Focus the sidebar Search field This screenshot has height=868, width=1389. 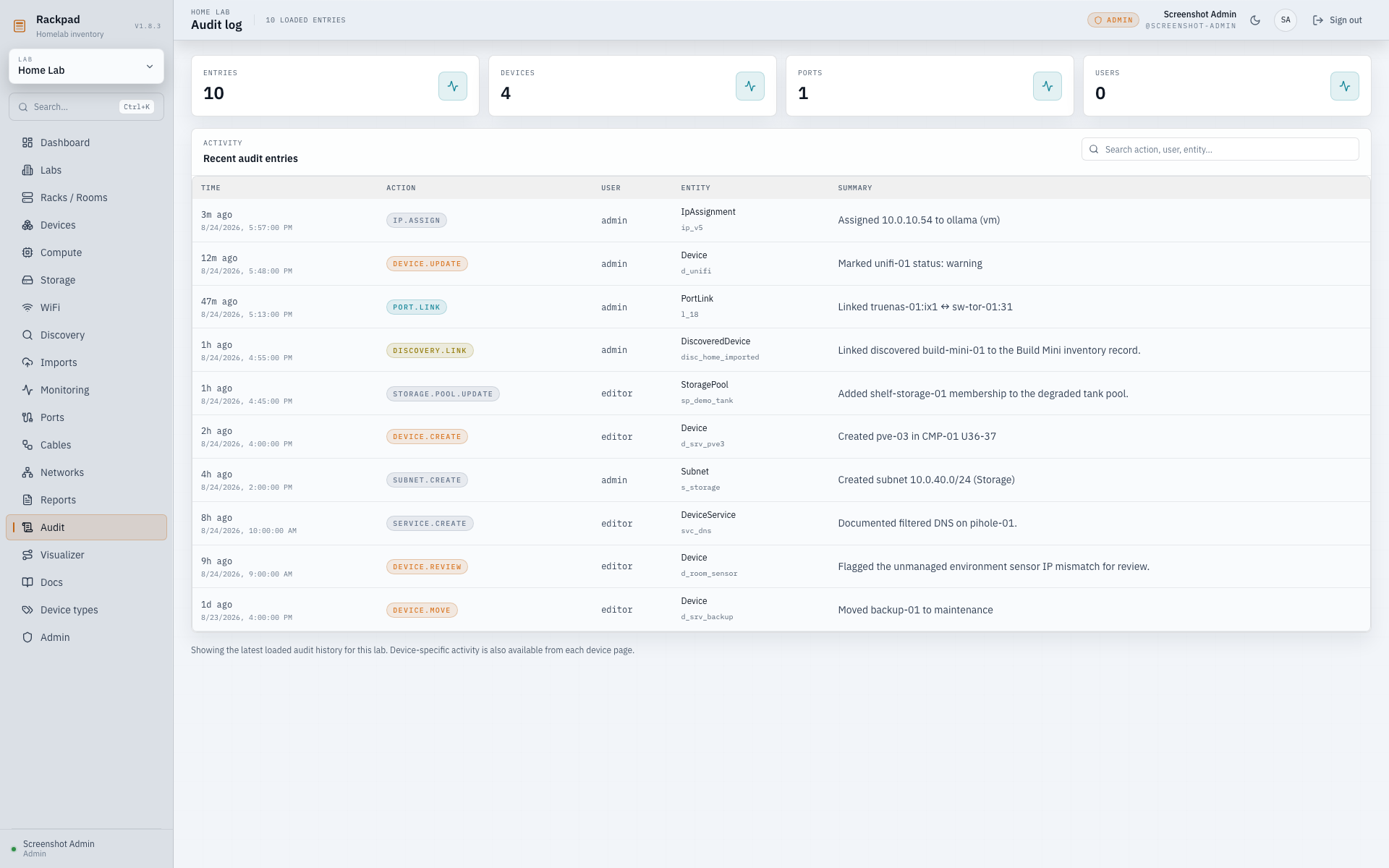pos(86,107)
